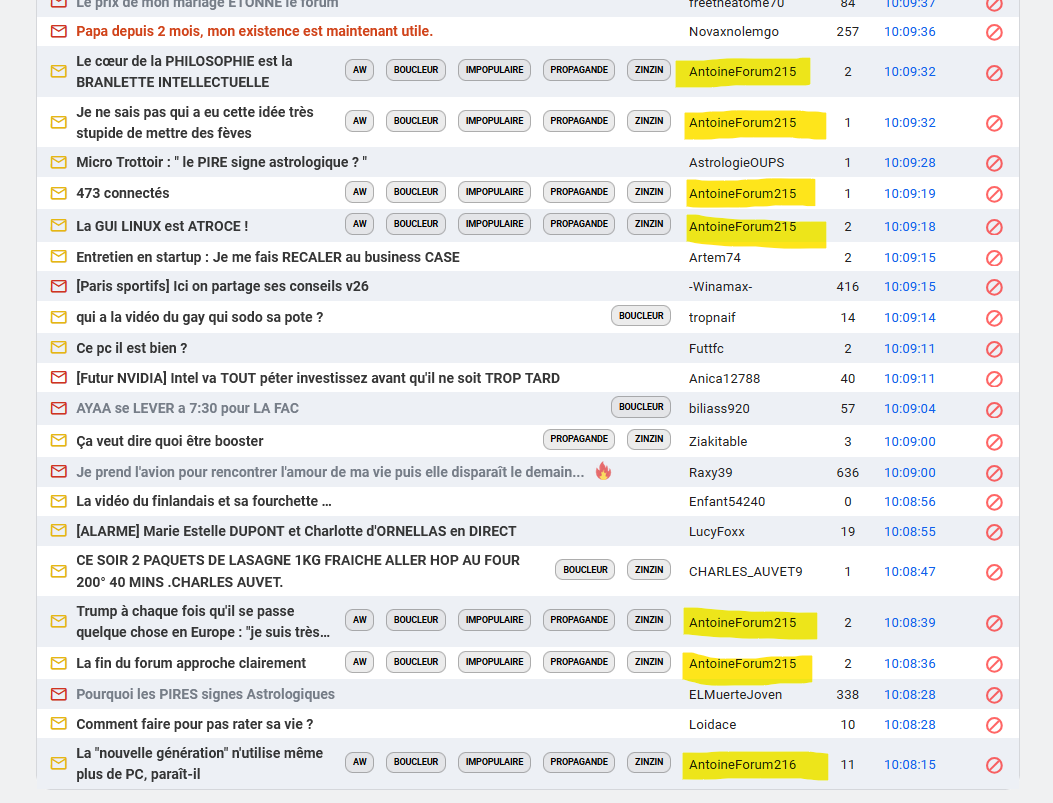This screenshot has width=1053, height=803.
Task: Select the PROPAGANDE tag on the Ziakitable topic
Action: 579,439
